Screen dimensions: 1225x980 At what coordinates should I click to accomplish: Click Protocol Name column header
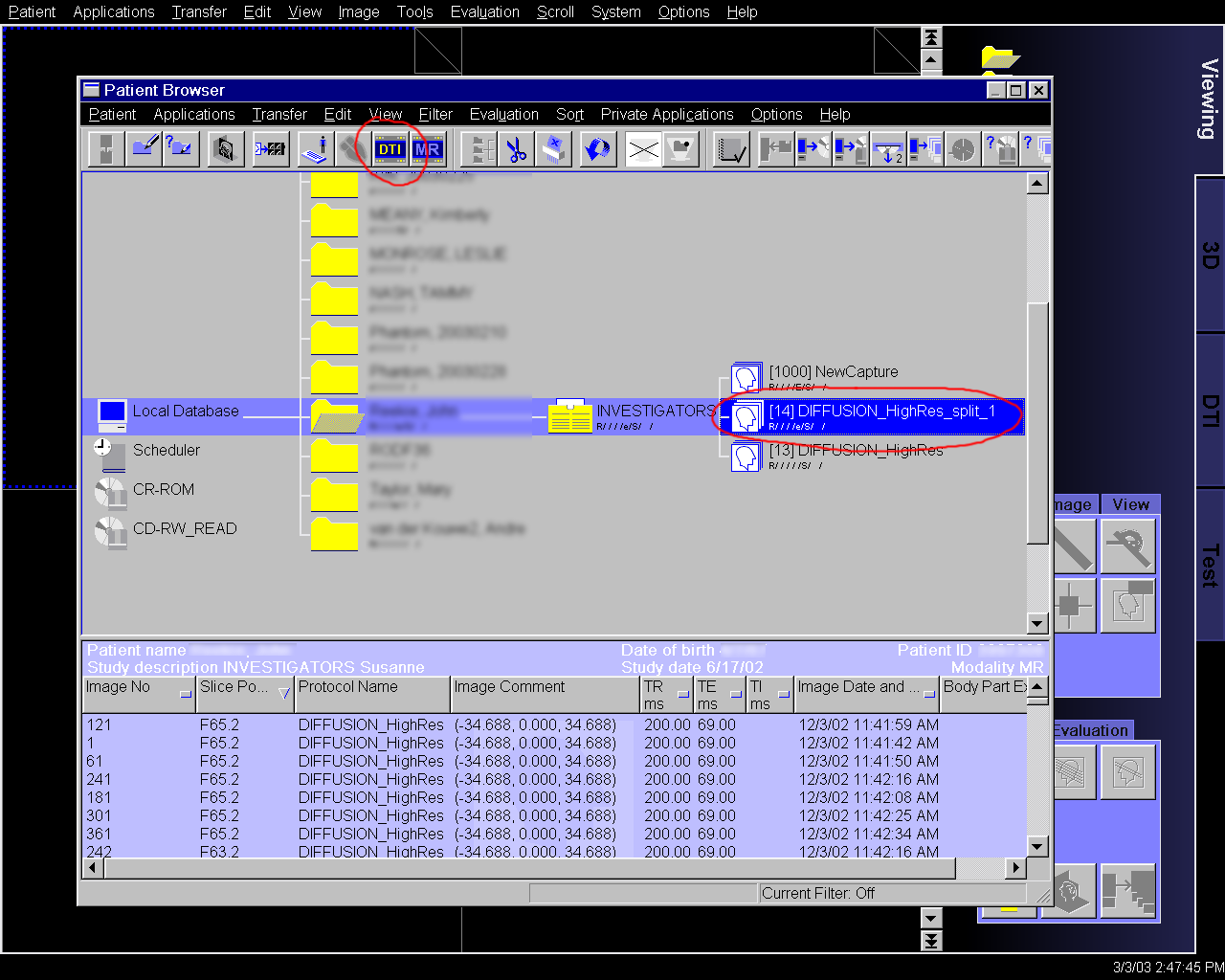[x=372, y=694]
